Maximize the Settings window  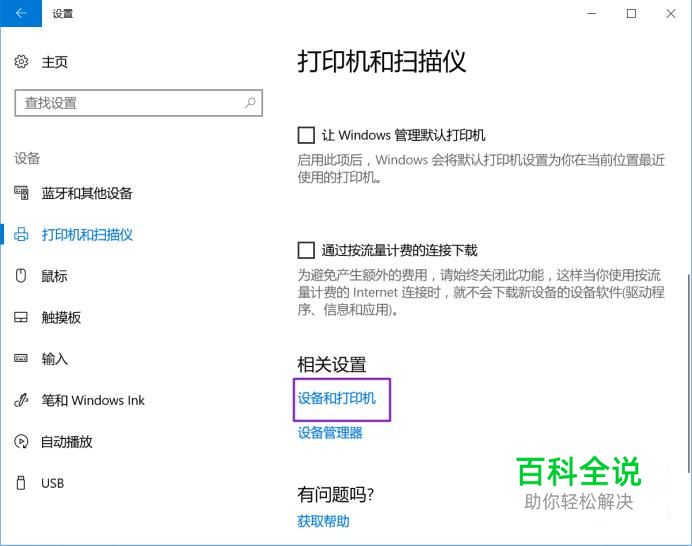[632, 14]
